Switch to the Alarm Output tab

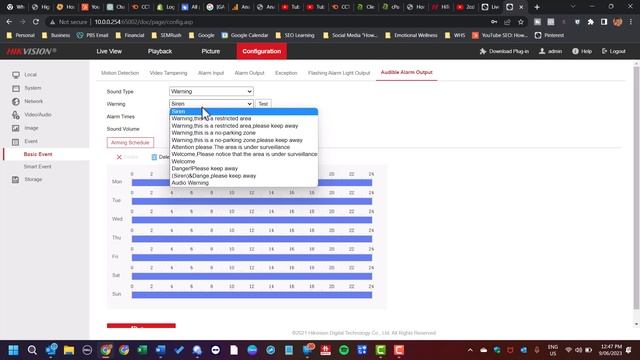(249, 73)
